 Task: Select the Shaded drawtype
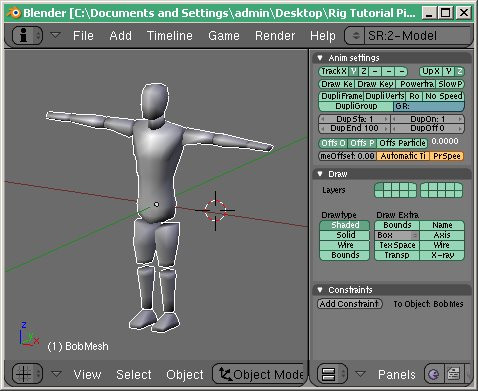[345, 225]
